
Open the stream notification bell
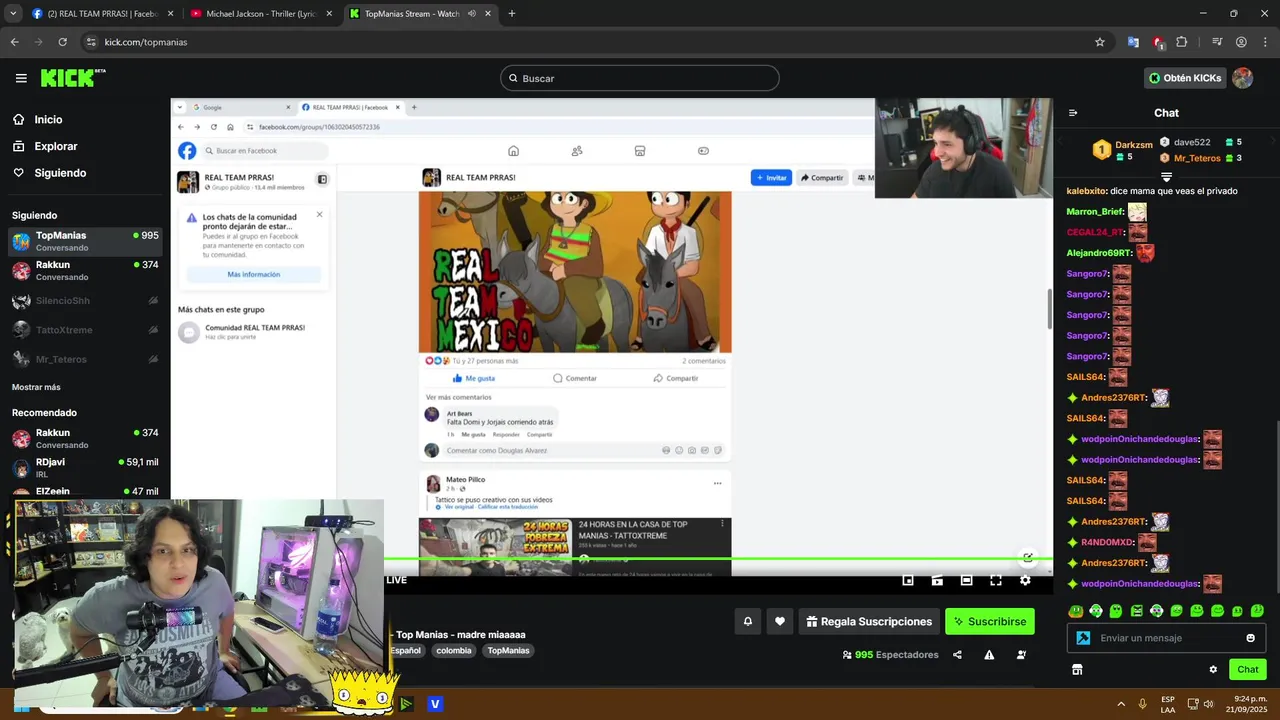[747, 621]
